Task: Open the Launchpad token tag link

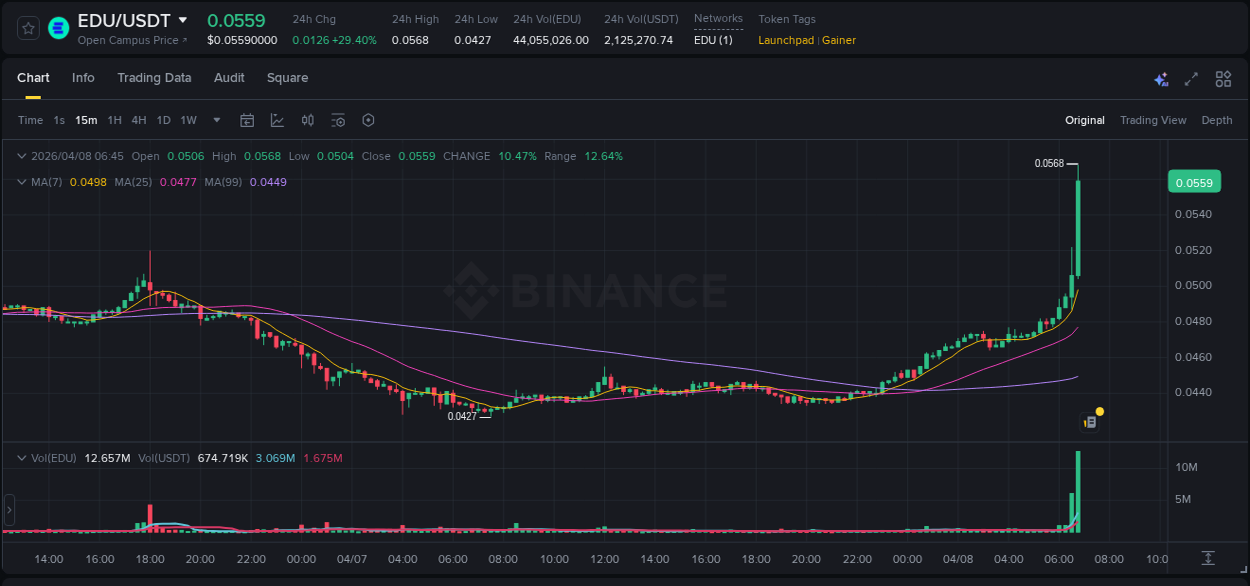Action: [x=786, y=40]
